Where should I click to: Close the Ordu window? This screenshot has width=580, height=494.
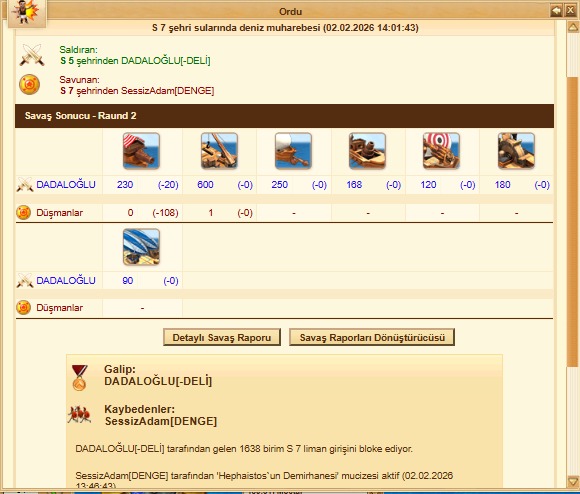point(570,11)
